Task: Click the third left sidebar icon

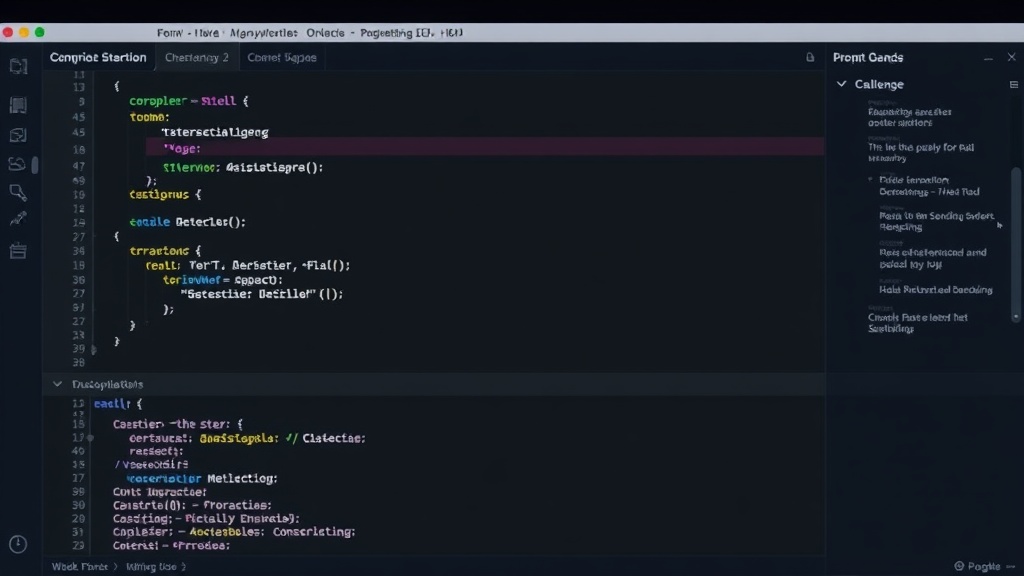Action: pos(18,135)
